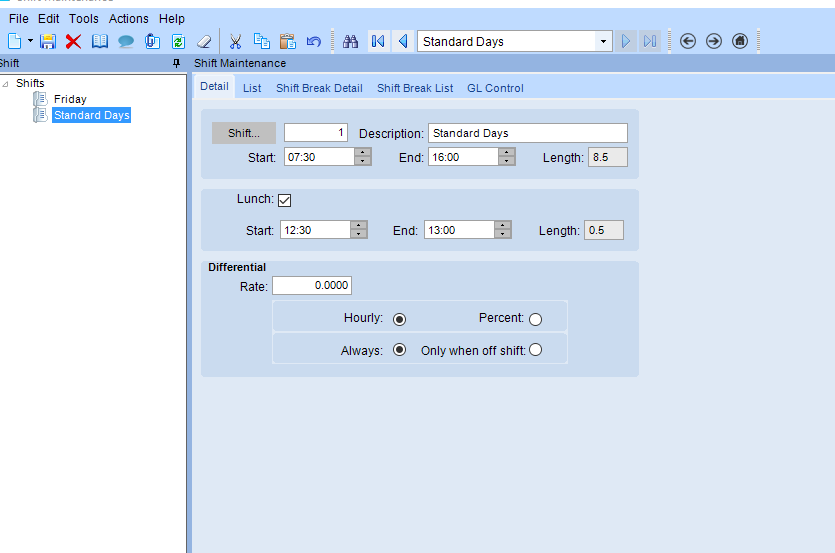Click the circled forward arrow icon
This screenshot has height=553, width=835.
coord(714,41)
